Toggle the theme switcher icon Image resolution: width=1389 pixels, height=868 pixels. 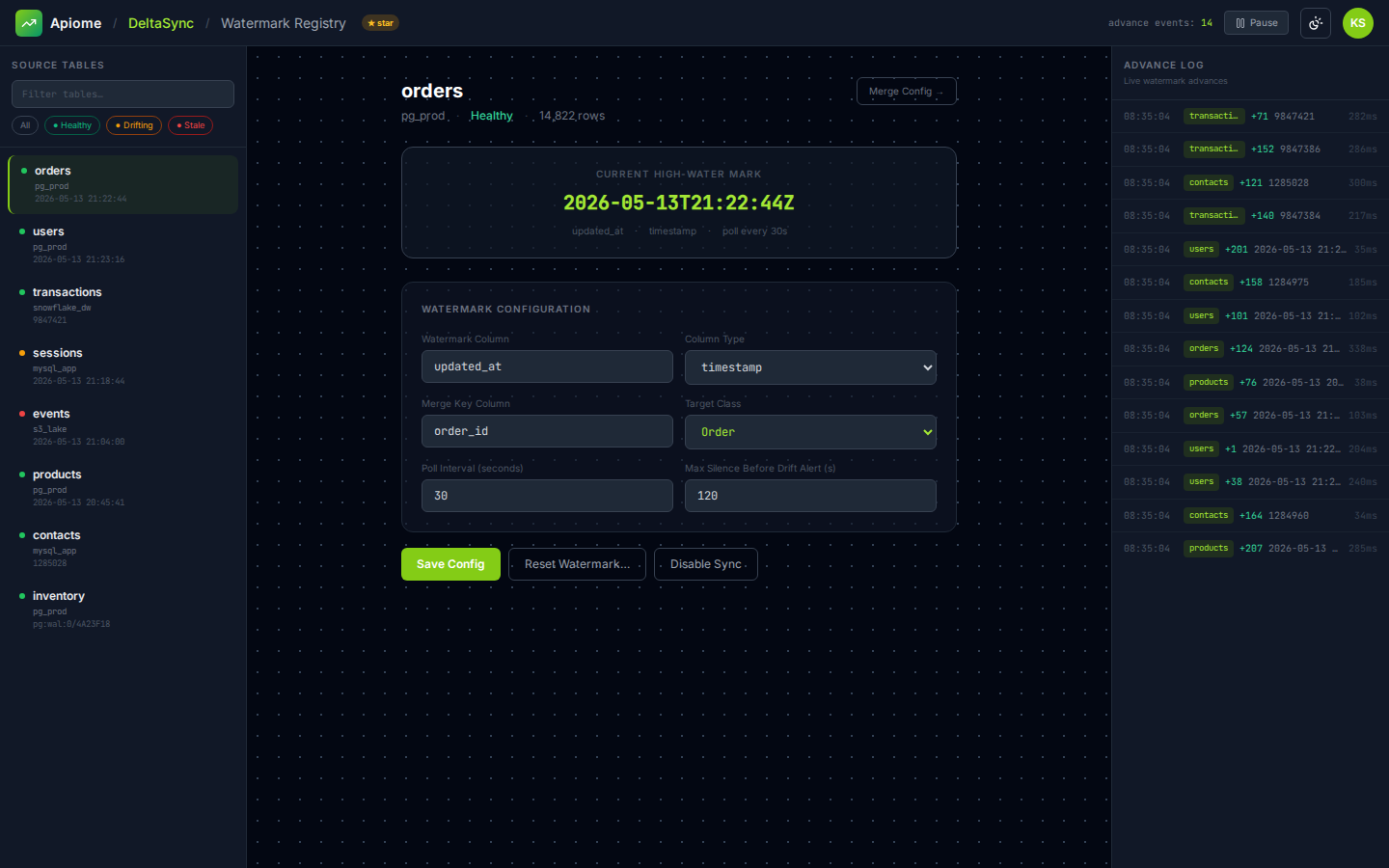tap(1316, 23)
